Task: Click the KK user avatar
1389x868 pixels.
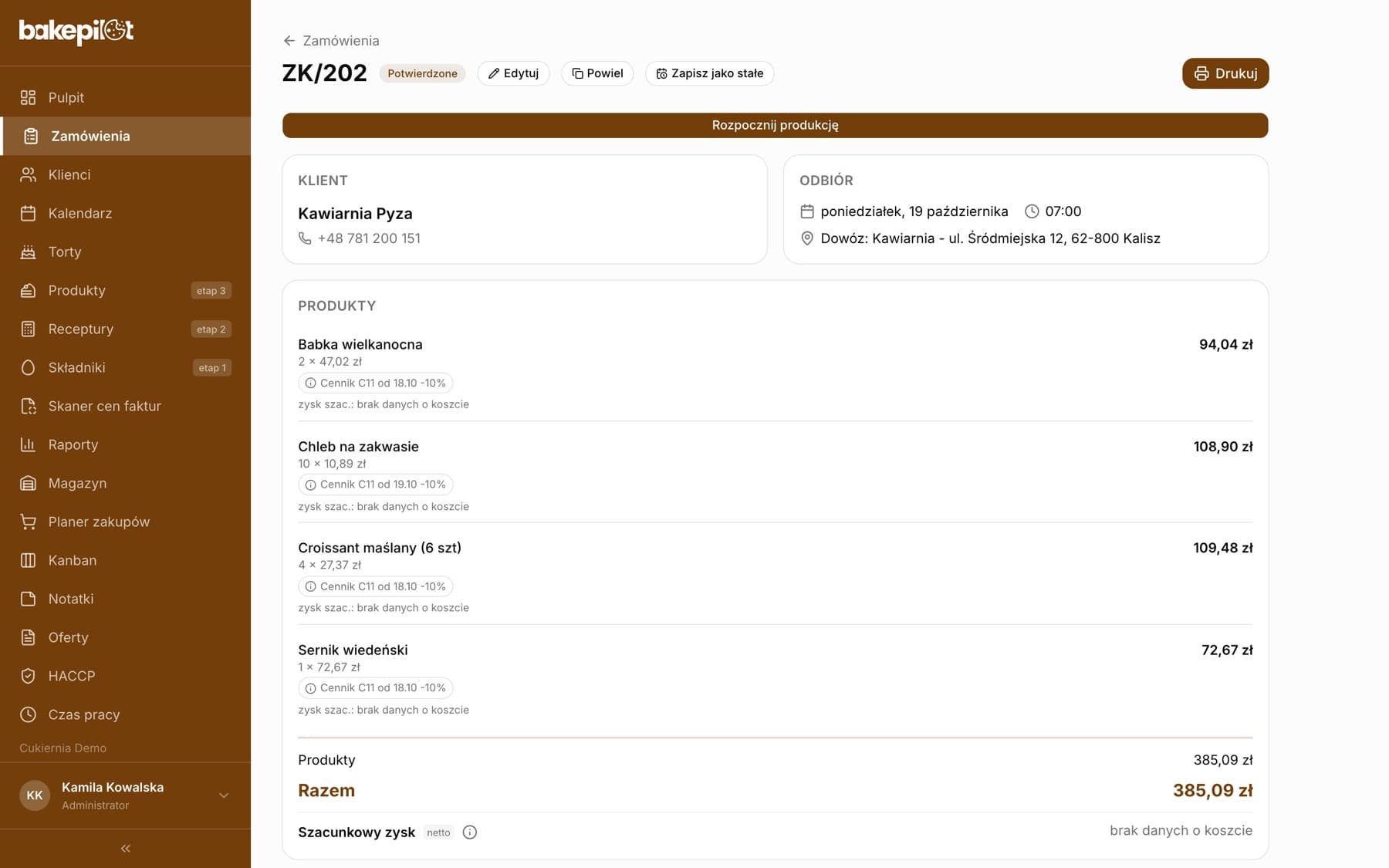Action: 35,795
